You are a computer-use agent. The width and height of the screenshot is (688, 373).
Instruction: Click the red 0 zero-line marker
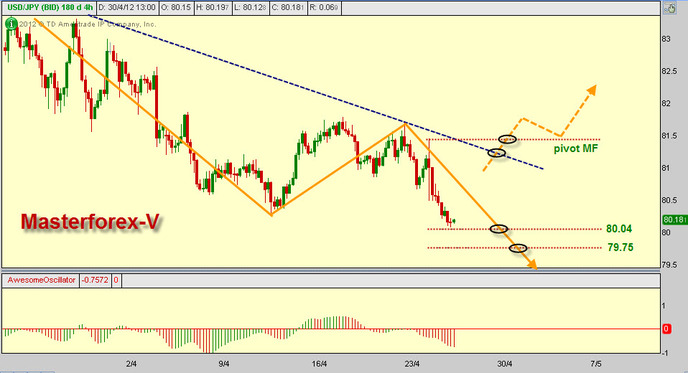click(666, 329)
